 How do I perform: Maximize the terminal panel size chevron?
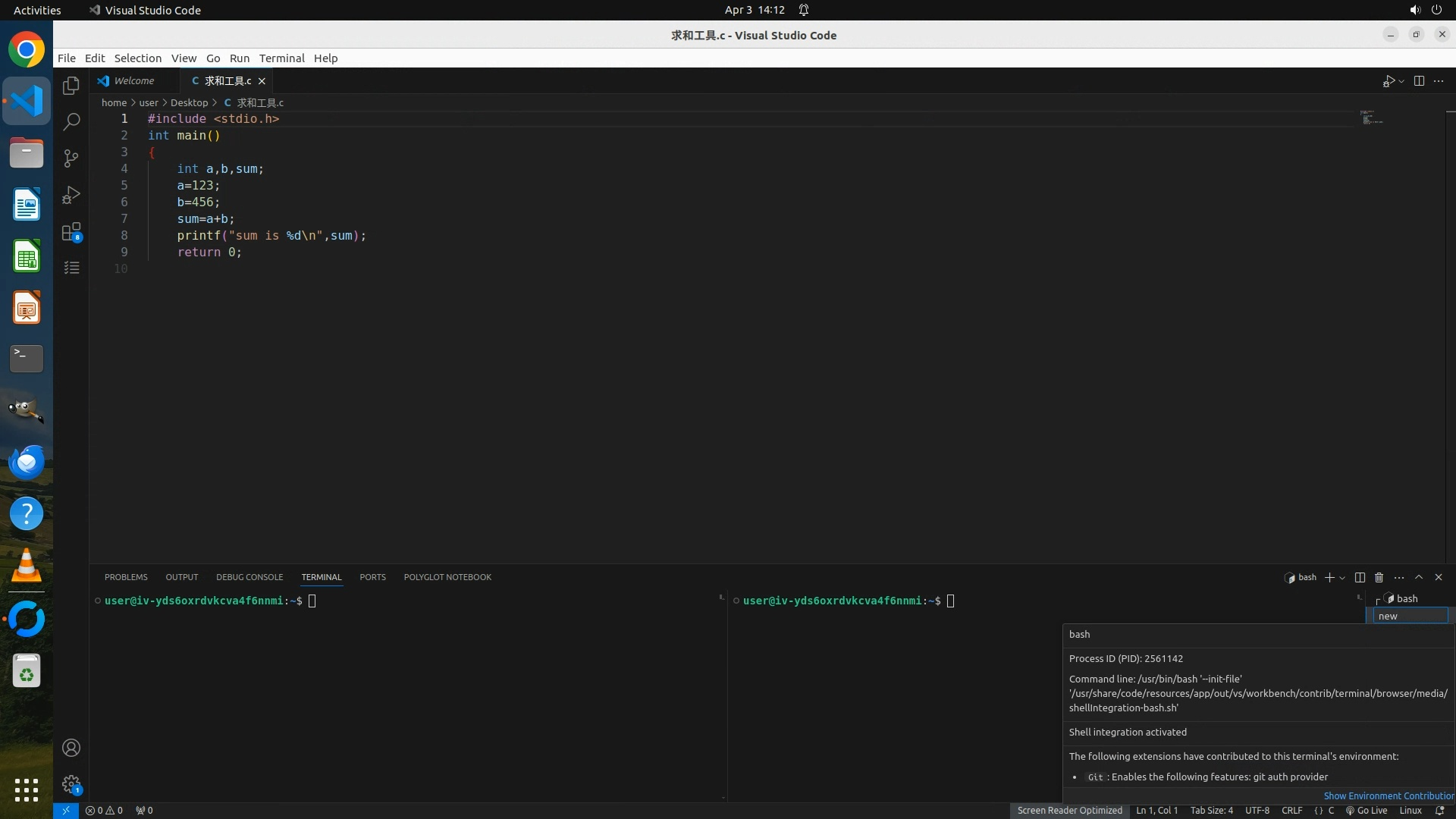click(x=1419, y=578)
